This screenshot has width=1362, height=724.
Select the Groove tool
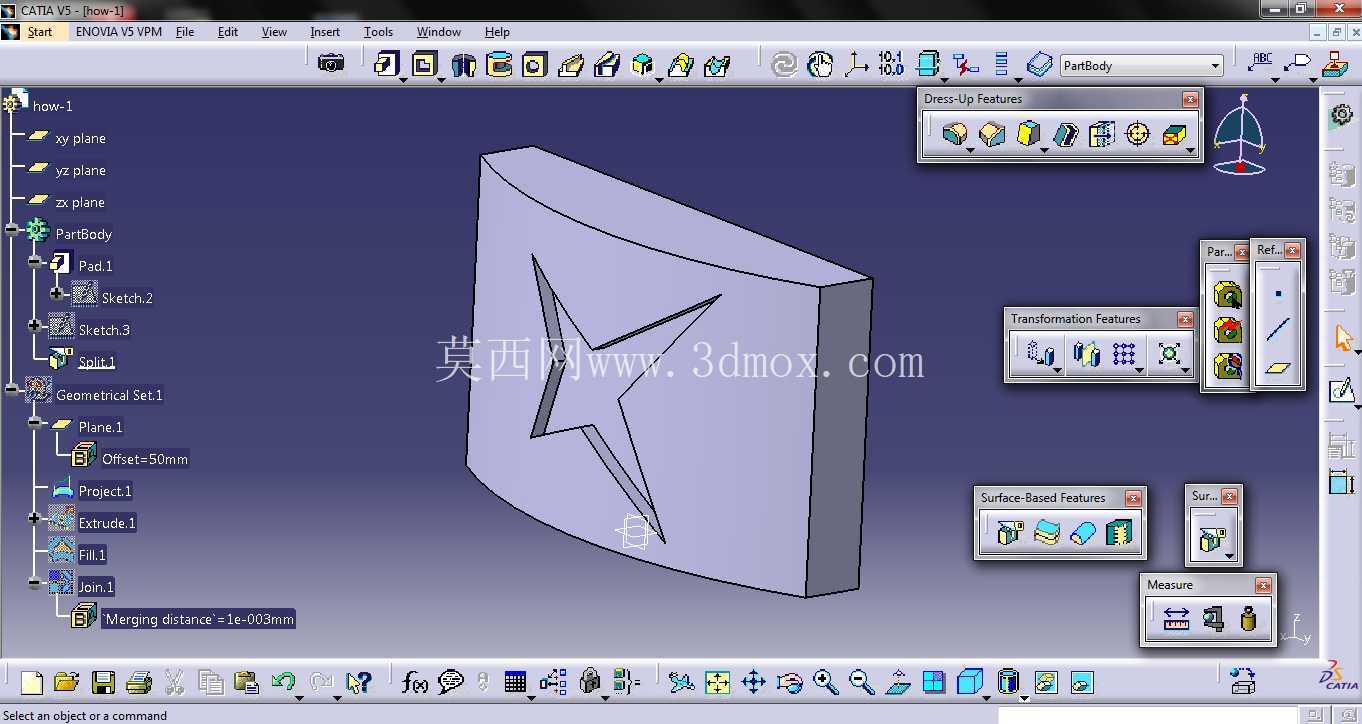[499, 65]
